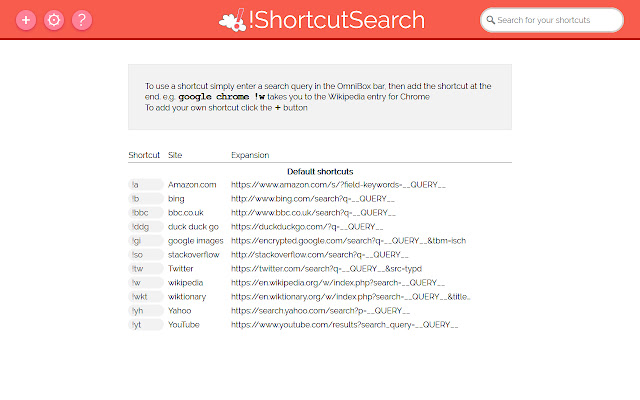Image resolution: width=640 pixels, height=400 pixels.
Task: Select the !a shortcut pill
Action: pyautogui.click(x=146, y=185)
